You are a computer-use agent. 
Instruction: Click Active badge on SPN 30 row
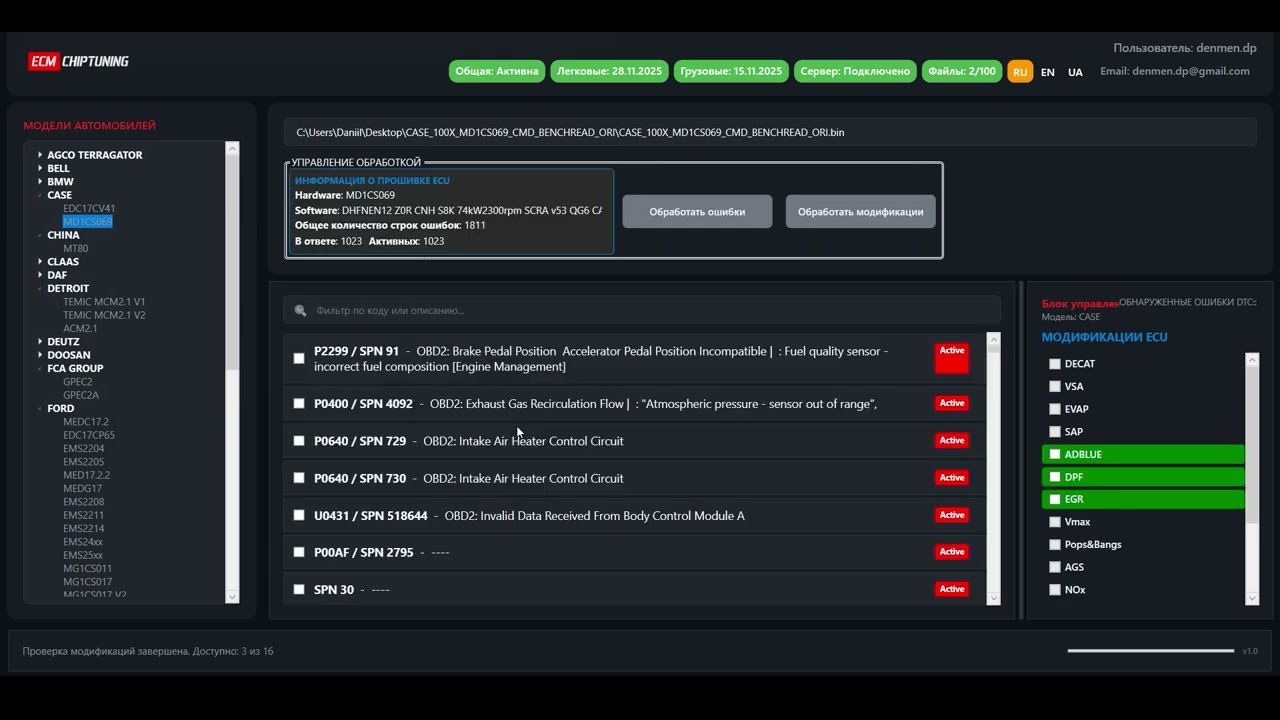coord(952,589)
